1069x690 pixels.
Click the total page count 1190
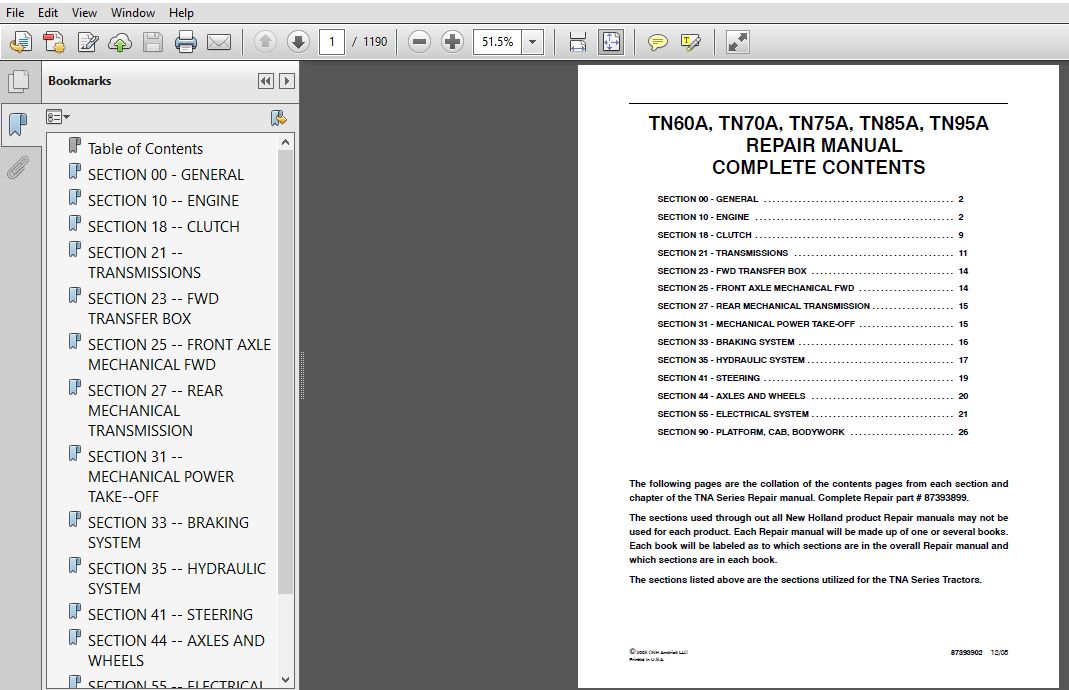click(375, 42)
